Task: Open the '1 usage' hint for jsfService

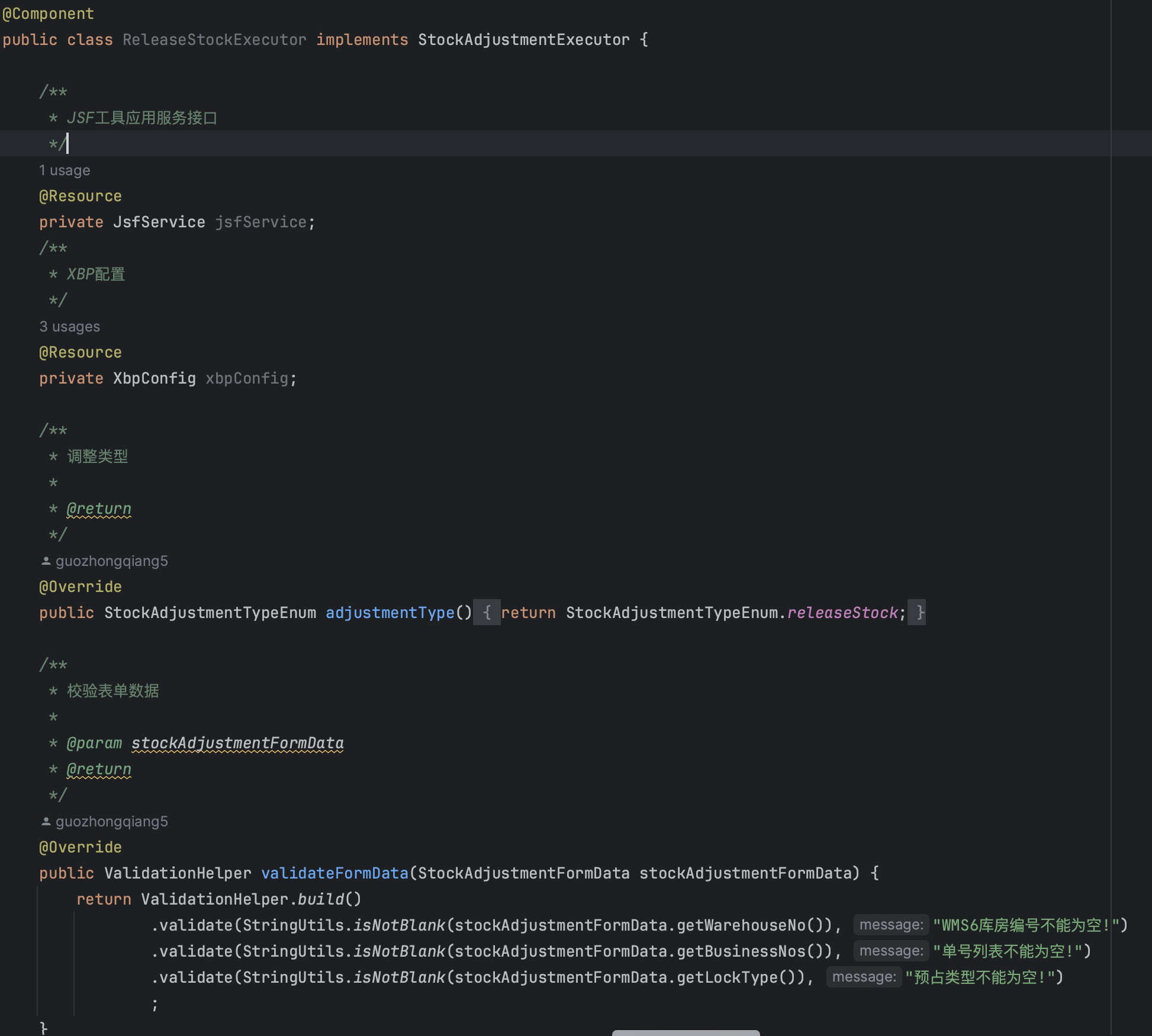Action: click(65, 170)
